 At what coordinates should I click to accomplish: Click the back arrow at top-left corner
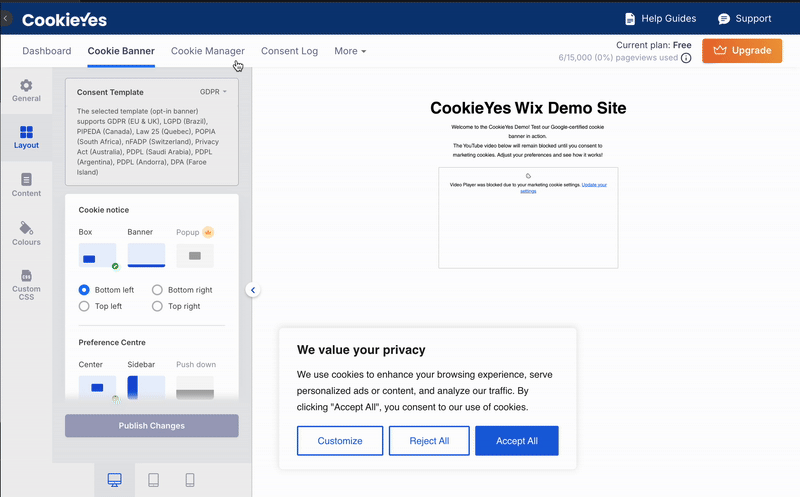(x=6, y=19)
